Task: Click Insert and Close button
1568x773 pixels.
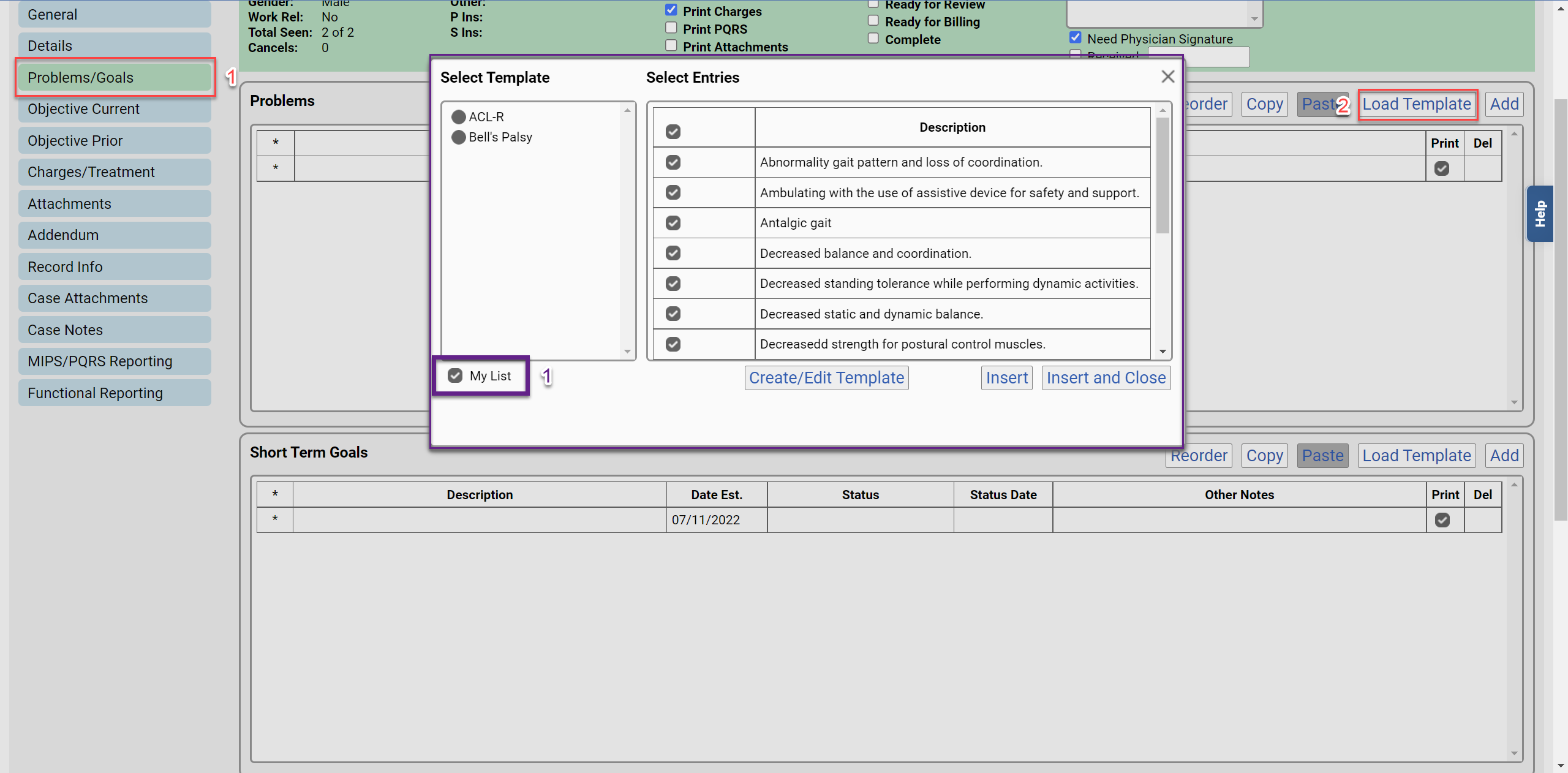Action: click(x=1106, y=378)
